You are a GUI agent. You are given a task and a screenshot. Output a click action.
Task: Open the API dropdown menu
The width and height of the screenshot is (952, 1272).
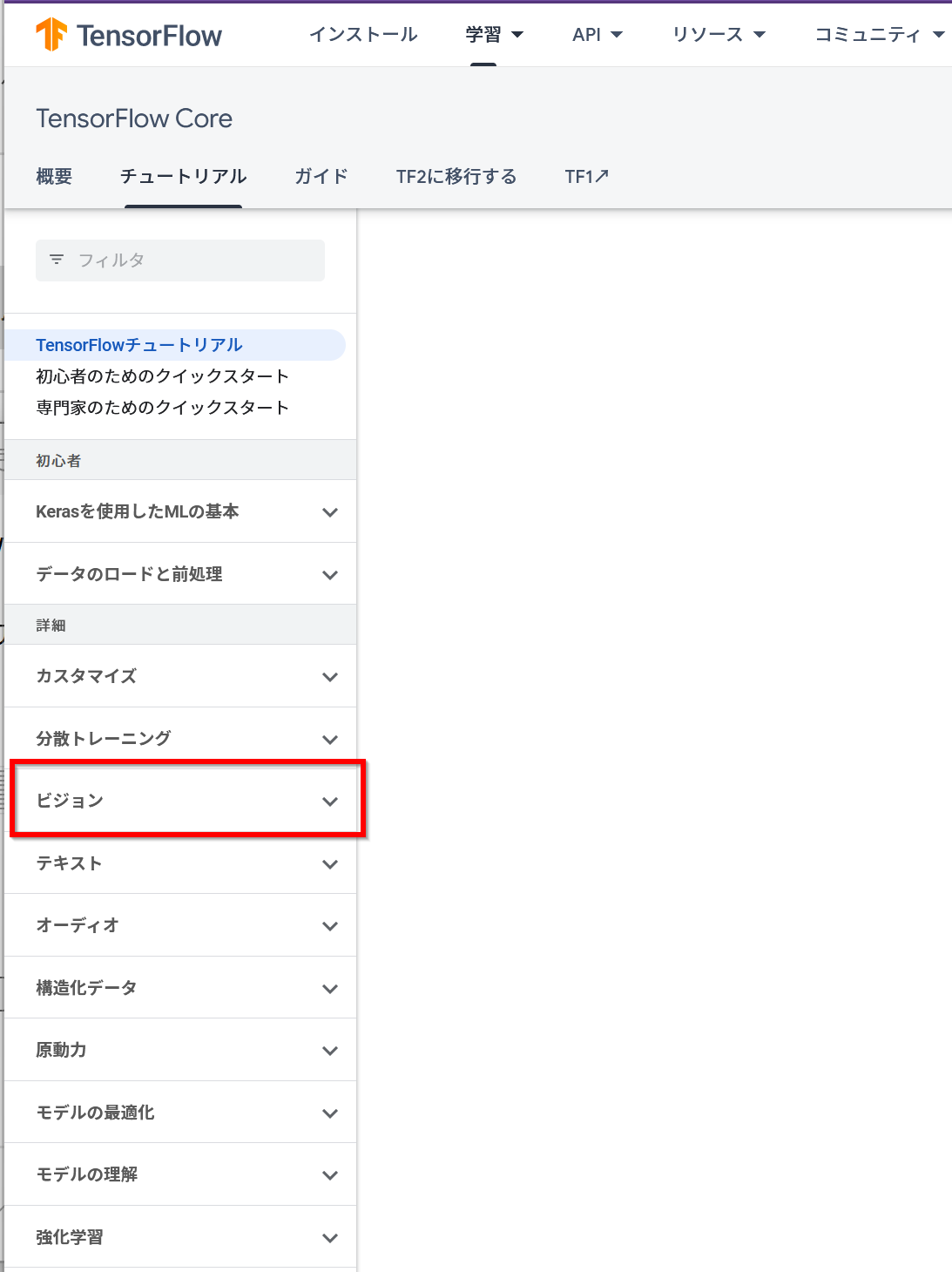coord(598,35)
